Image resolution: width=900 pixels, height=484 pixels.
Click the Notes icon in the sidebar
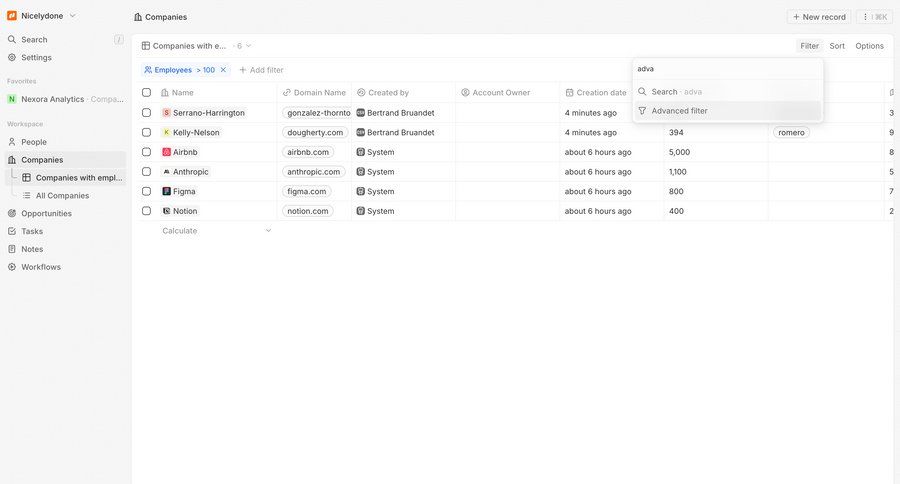tap(11, 249)
